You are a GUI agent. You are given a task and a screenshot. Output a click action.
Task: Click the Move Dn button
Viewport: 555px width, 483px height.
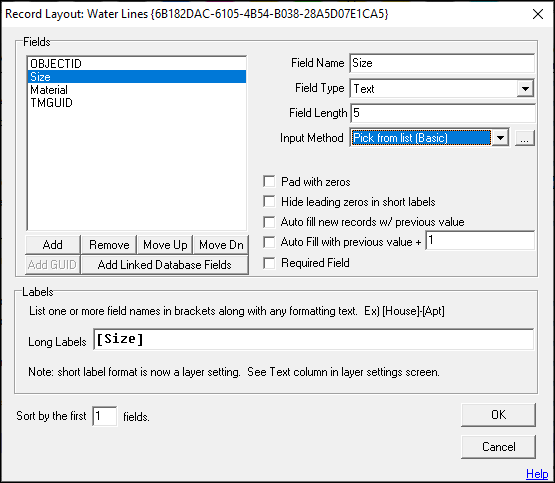coord(221,245)
